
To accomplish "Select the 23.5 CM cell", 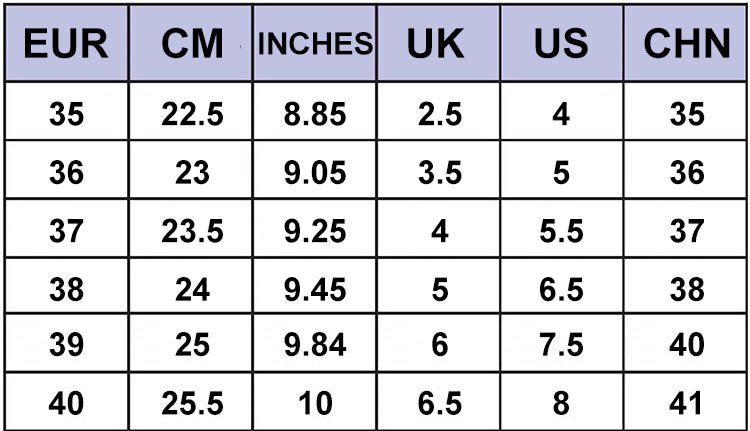I will 191,231.
